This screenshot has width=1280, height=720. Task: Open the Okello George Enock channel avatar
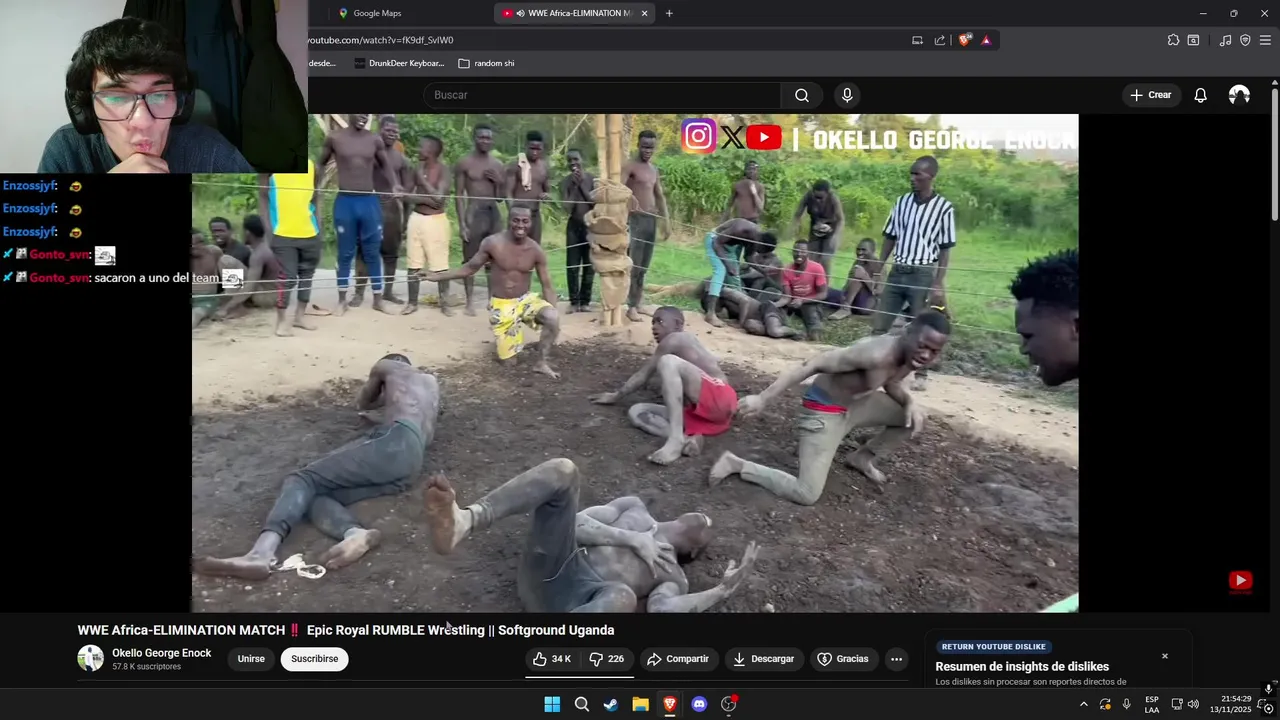tap(91, 658)
